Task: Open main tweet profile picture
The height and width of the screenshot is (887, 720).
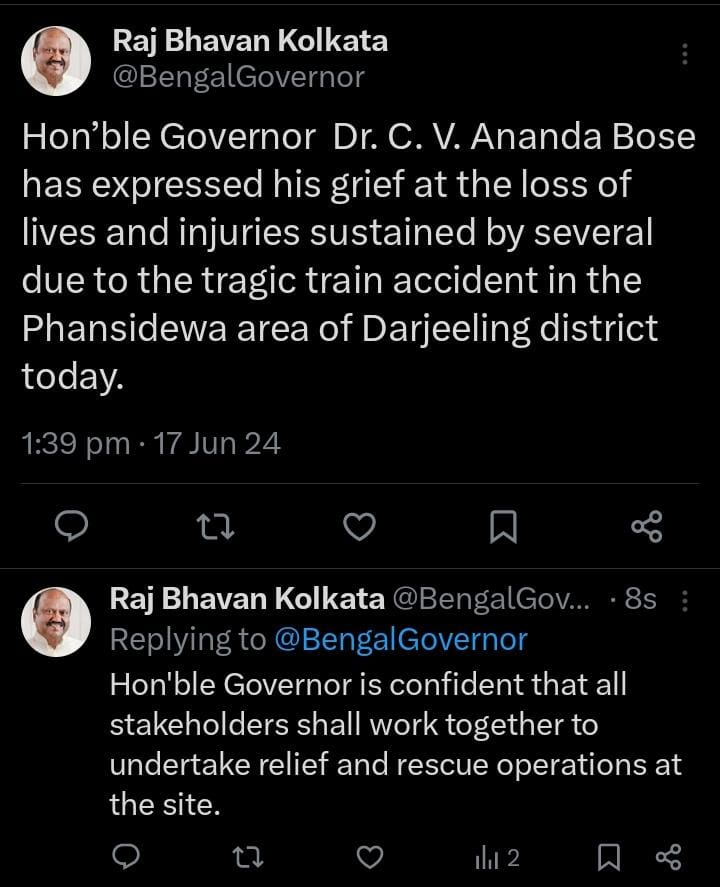Action: point(56,61)
